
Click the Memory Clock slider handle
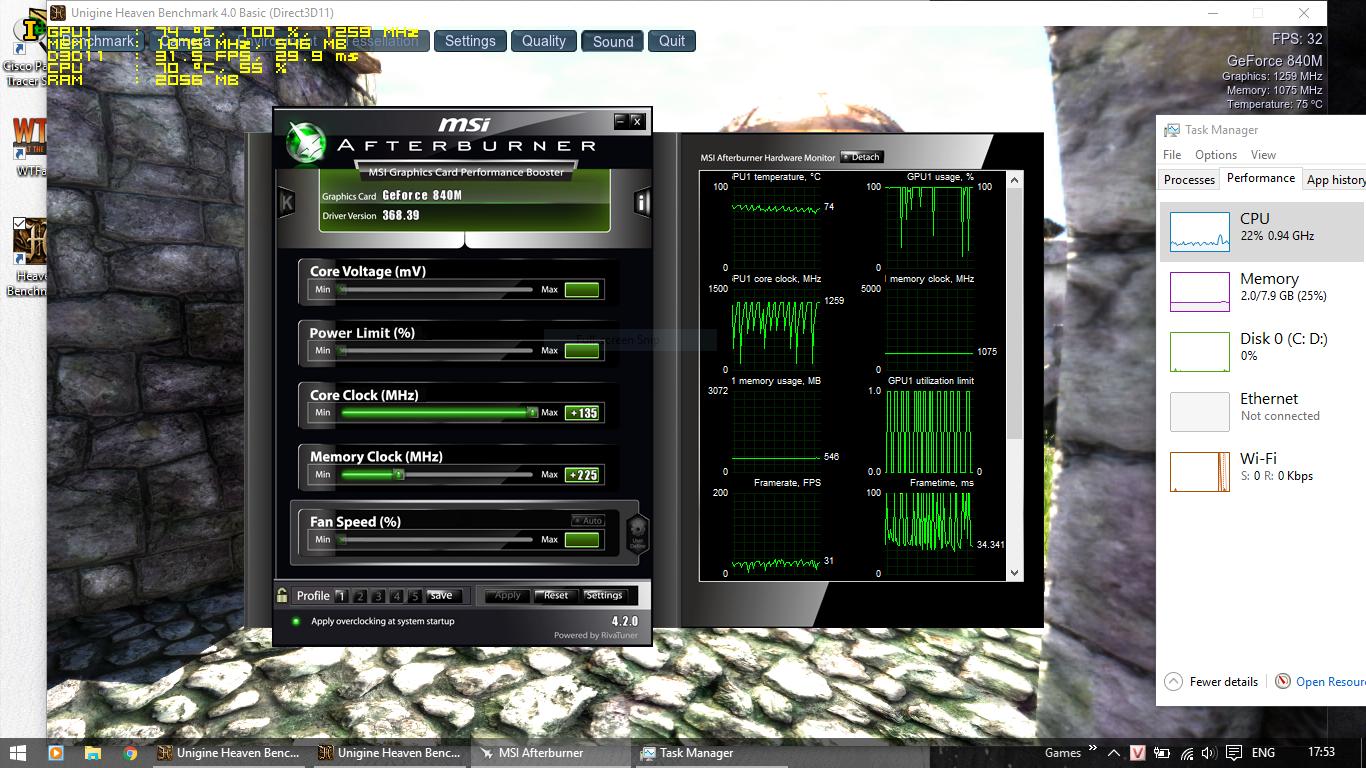click(398, 474)
